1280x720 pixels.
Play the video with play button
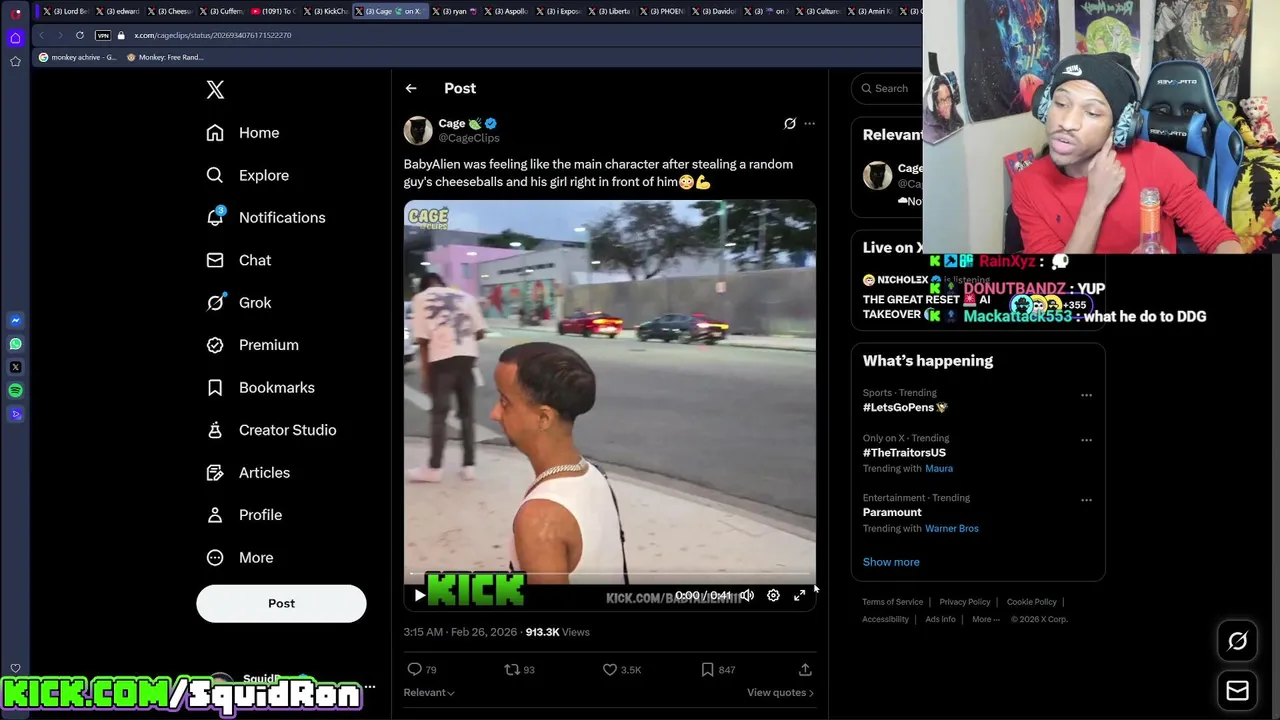420,595
